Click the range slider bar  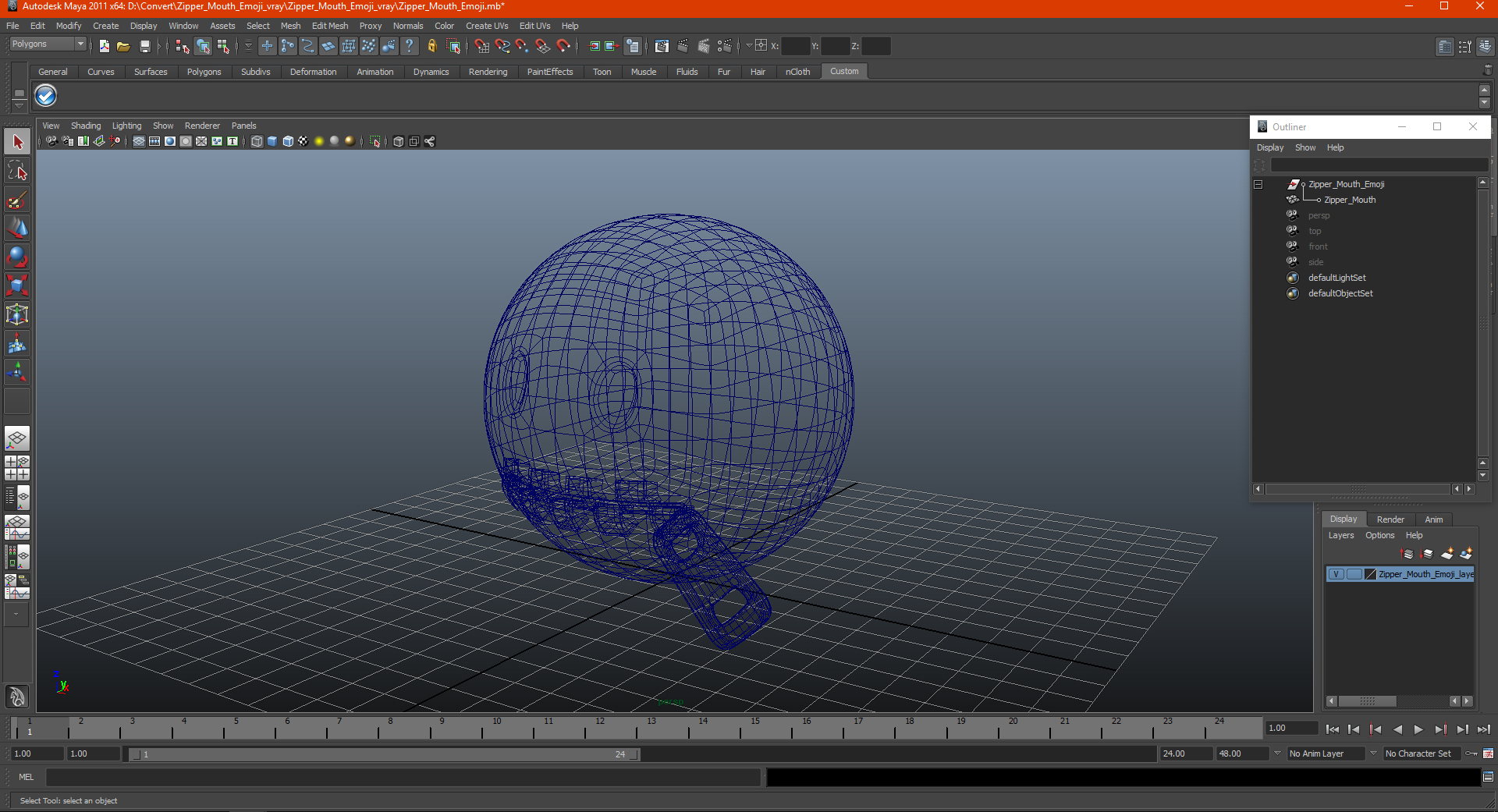pyautogui.click(x=384, y=754)
